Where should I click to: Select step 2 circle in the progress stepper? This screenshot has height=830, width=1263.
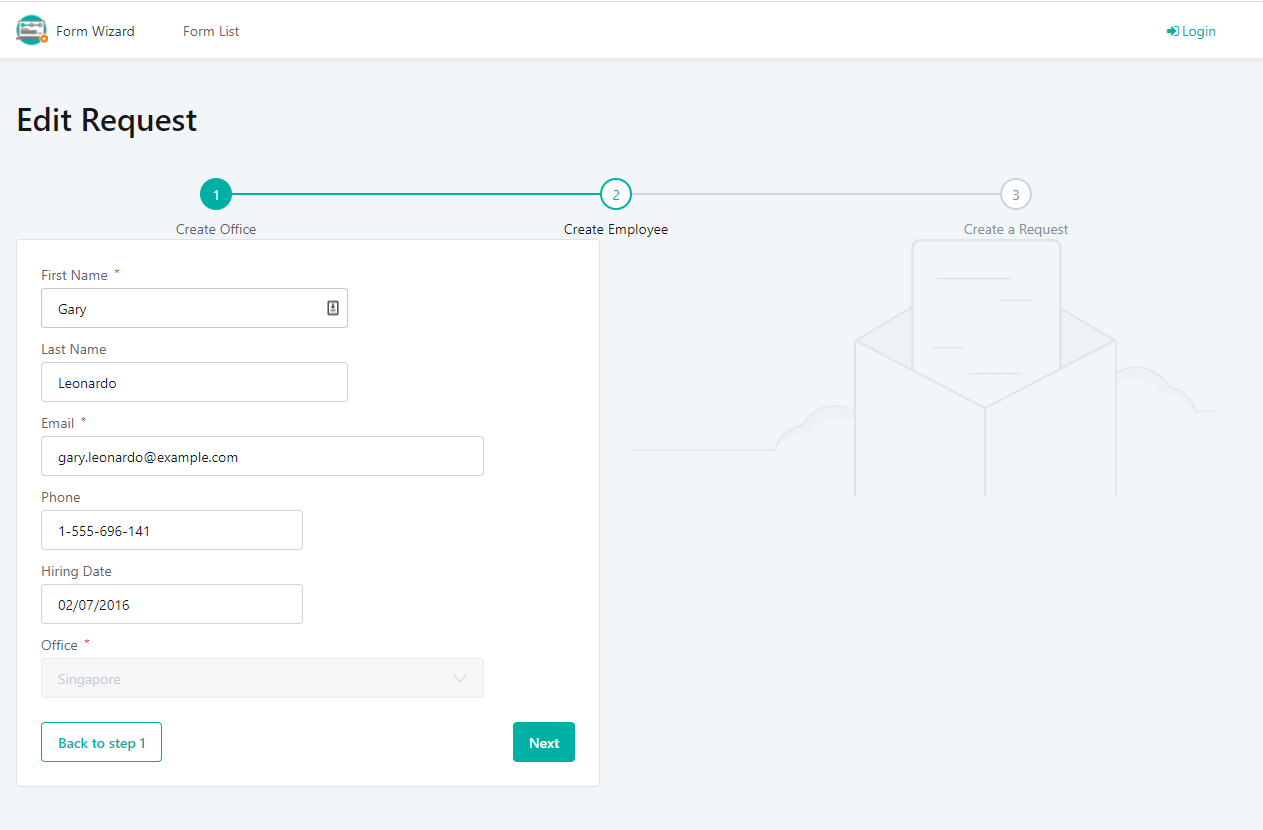point(616,194)
